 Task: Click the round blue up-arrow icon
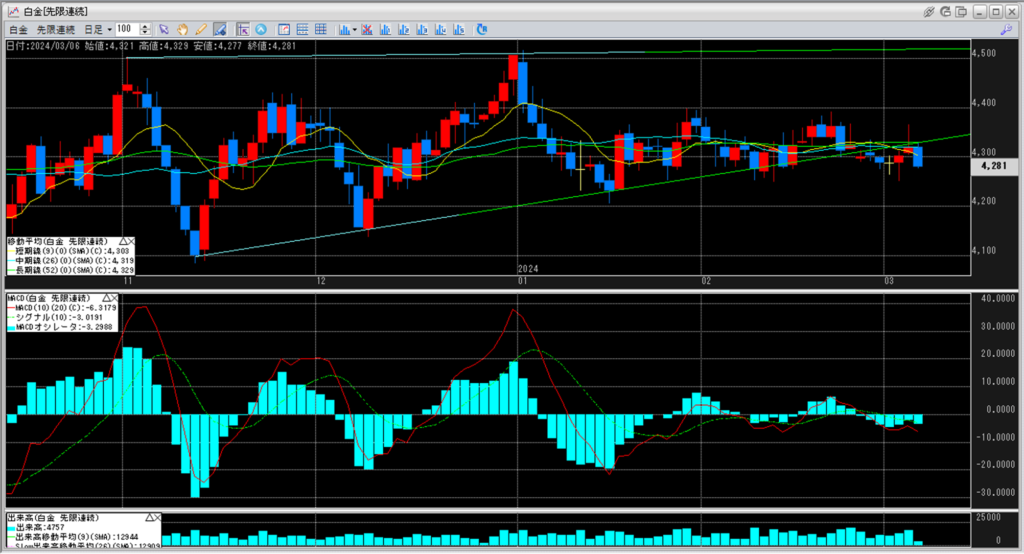pyautogui.click(x=261, y=29)
